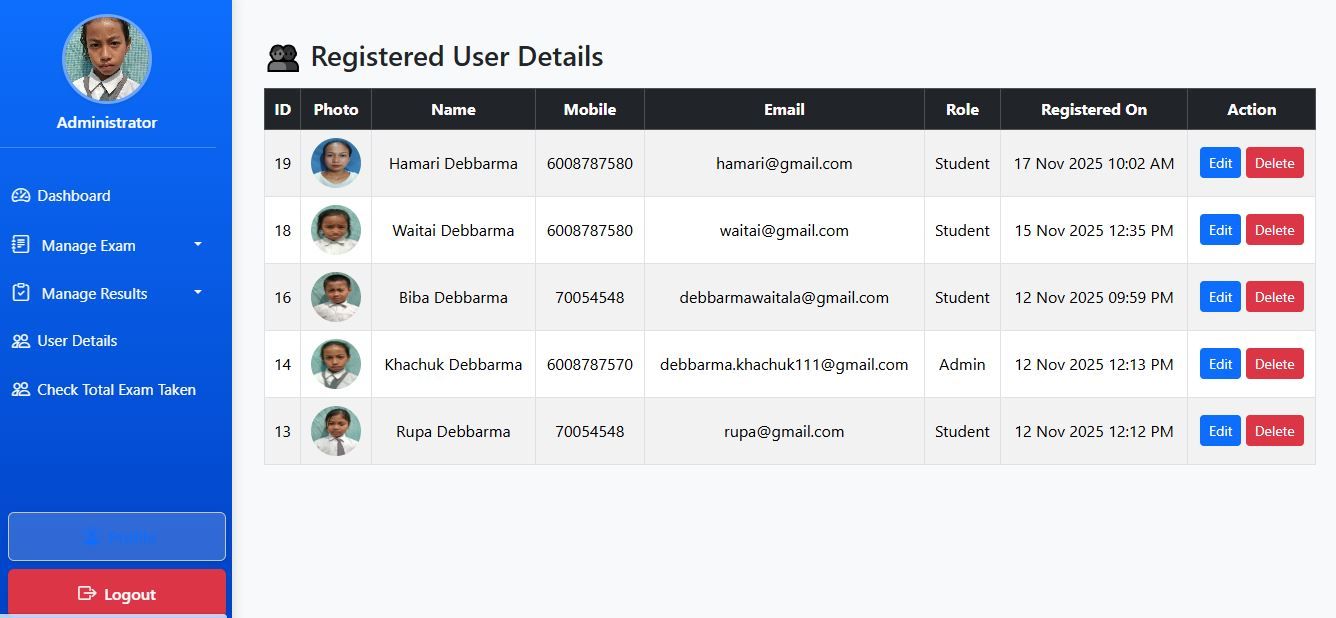
Task: Edit Hamari Debbarma's user record
Action: coord(1220,163)
